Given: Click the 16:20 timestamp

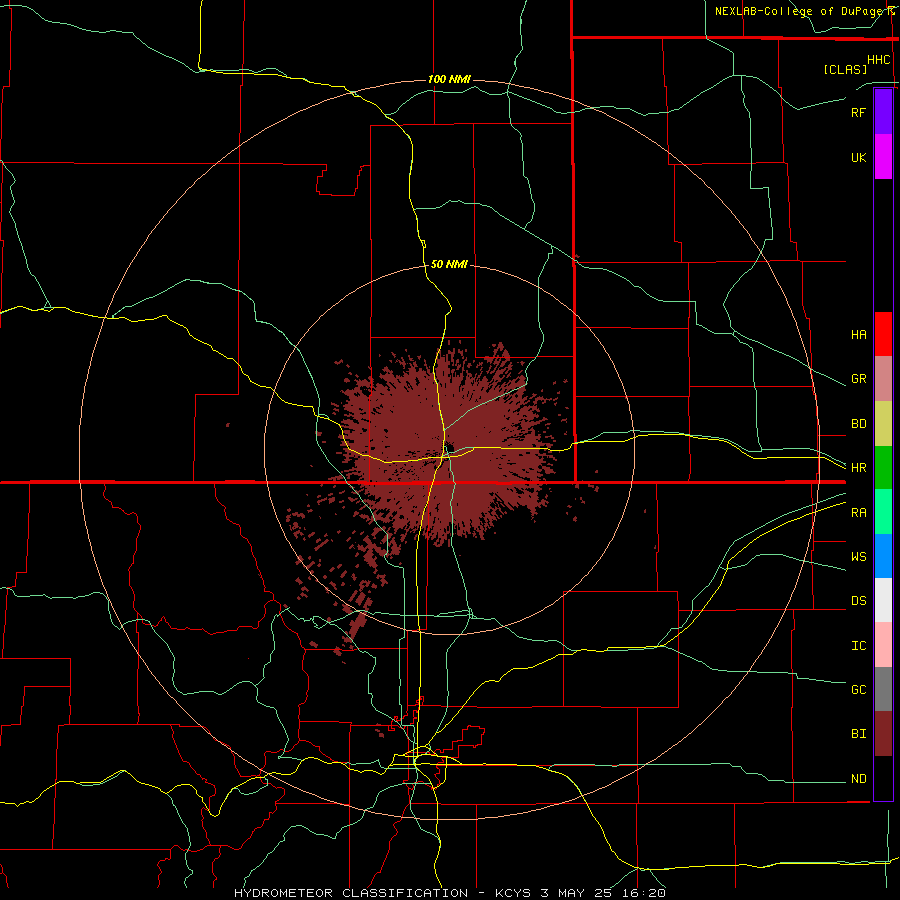Looking at the screenshot, I should [643, 893].
